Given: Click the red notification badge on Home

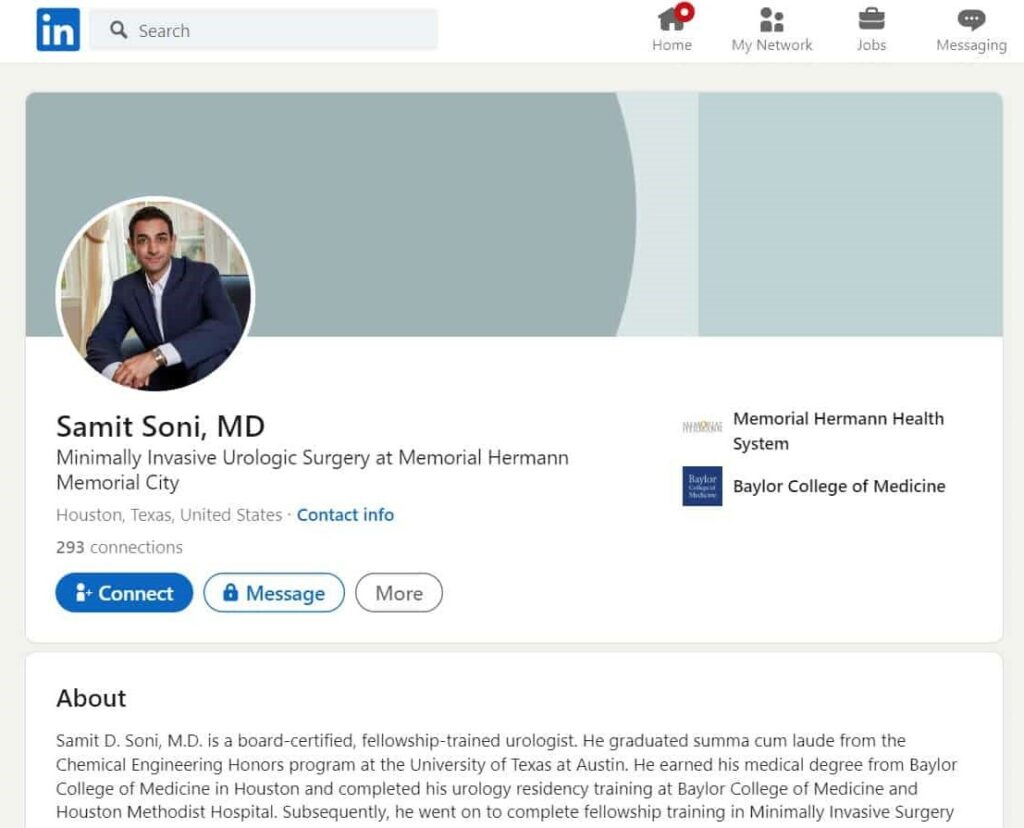Looking at the screenshot, I should pos(684,12).
